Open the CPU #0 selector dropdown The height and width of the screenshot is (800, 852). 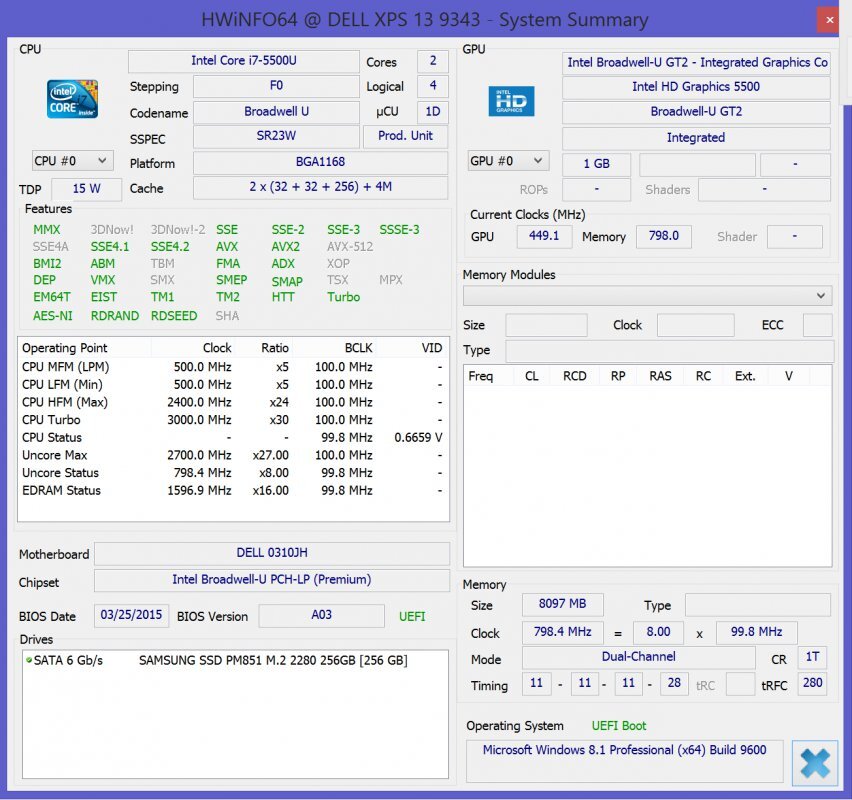(73, 160)
